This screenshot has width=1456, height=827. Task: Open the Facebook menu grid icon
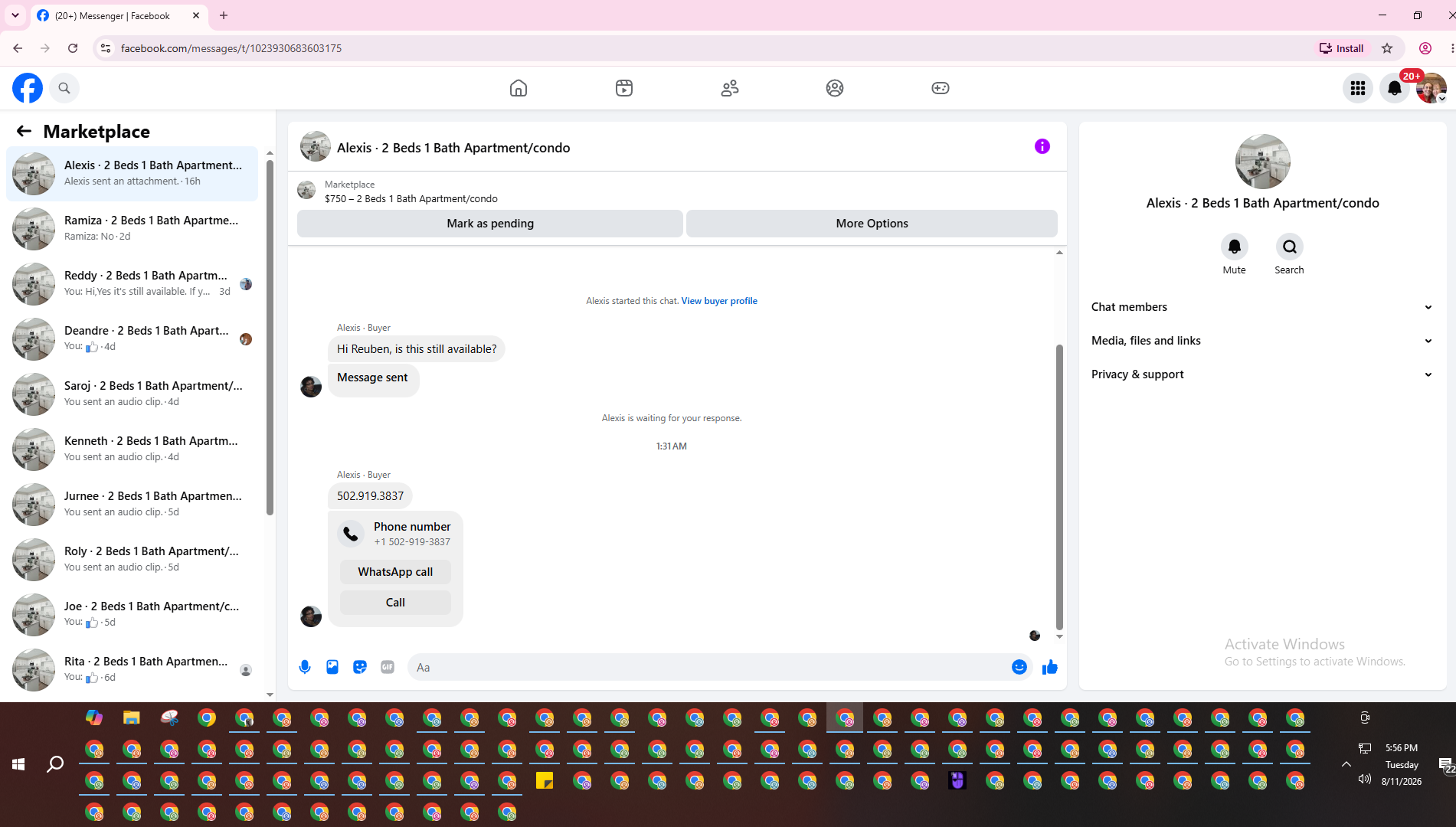pyautogui.click(x=1358, y=88)
